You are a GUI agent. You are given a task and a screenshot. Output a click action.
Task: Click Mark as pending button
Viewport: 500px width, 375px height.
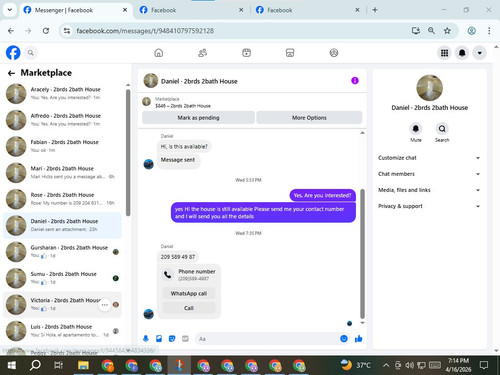tap(198, 118)
